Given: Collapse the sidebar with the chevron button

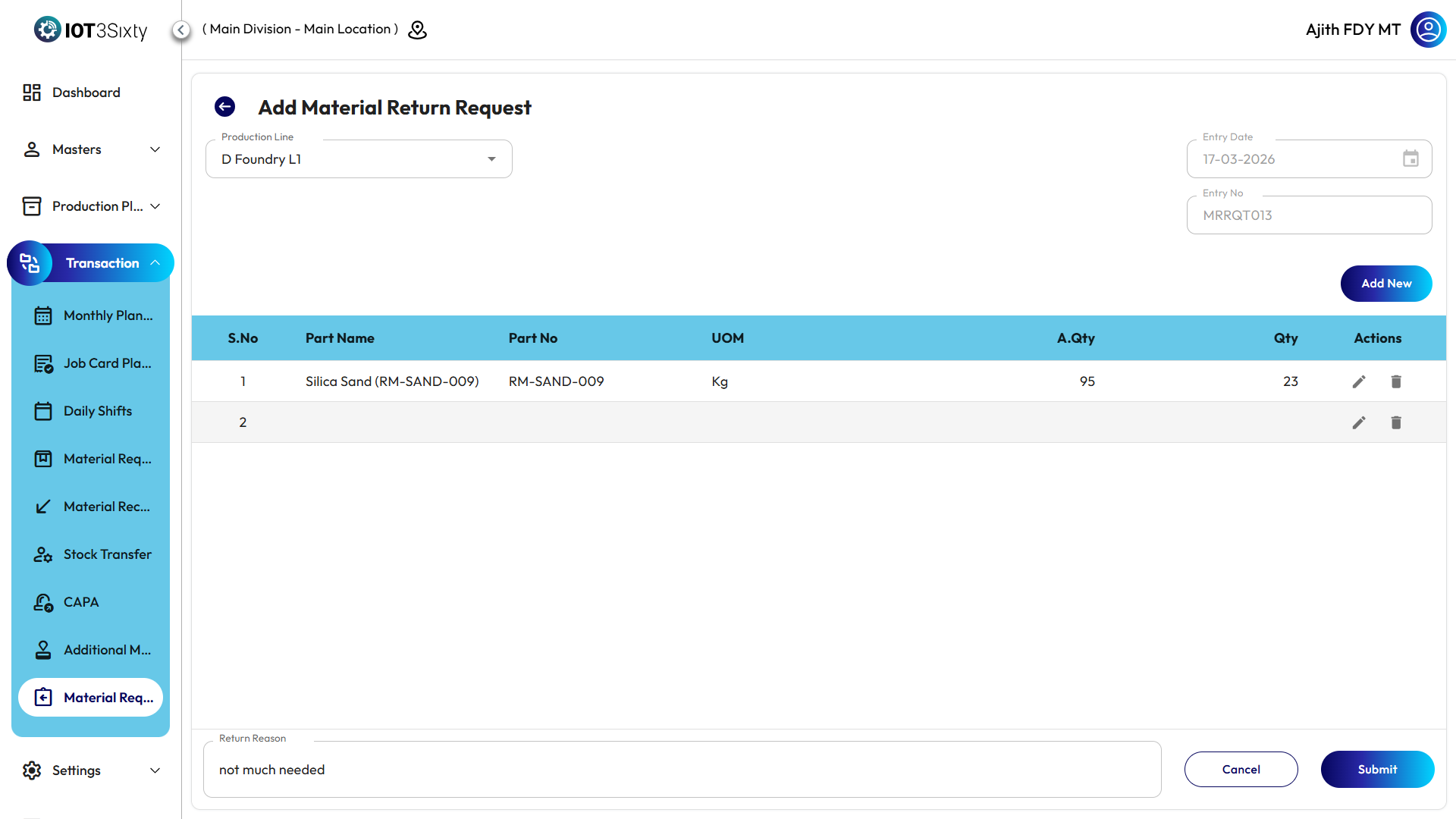Looking at the screenshot, I should [x=180, y=30].
